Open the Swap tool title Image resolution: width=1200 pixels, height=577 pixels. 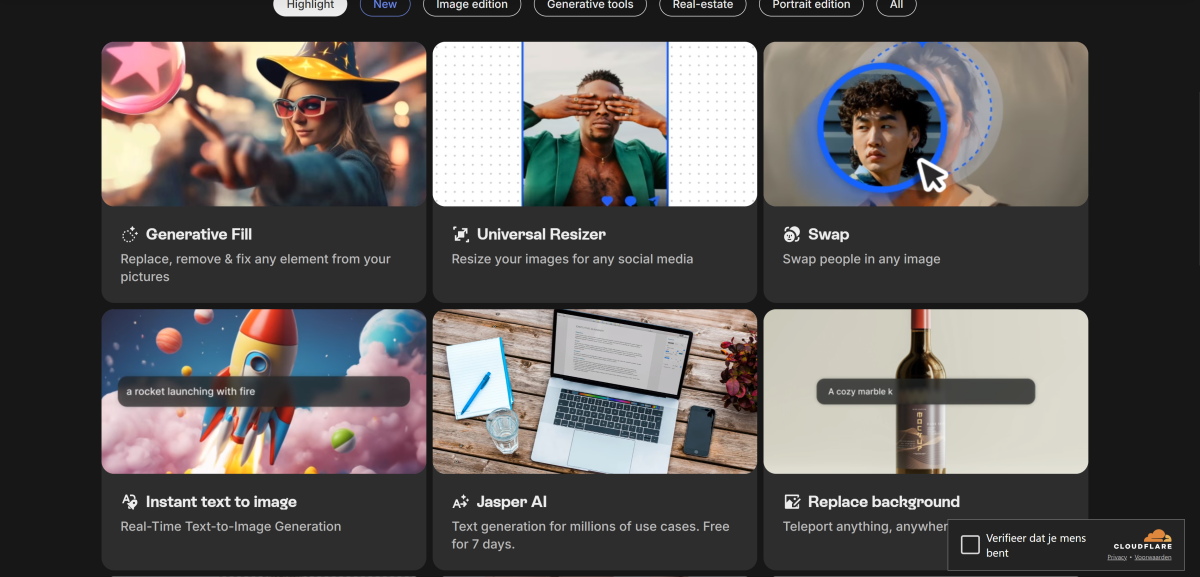tap(828, 235)
